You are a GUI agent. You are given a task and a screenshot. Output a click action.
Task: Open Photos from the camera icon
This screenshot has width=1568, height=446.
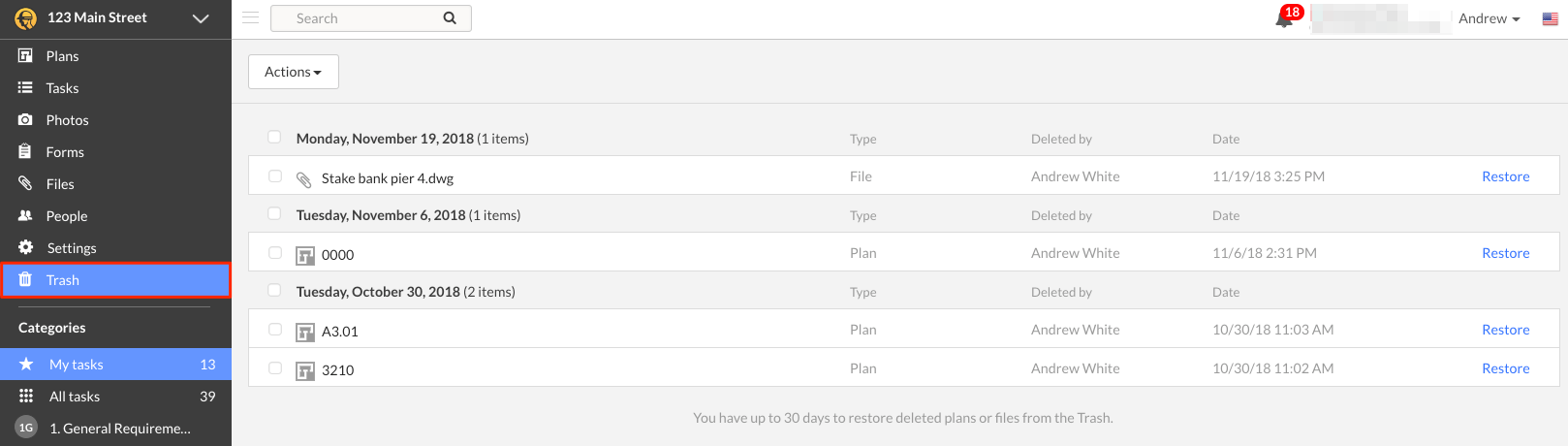tap(25, 119)
